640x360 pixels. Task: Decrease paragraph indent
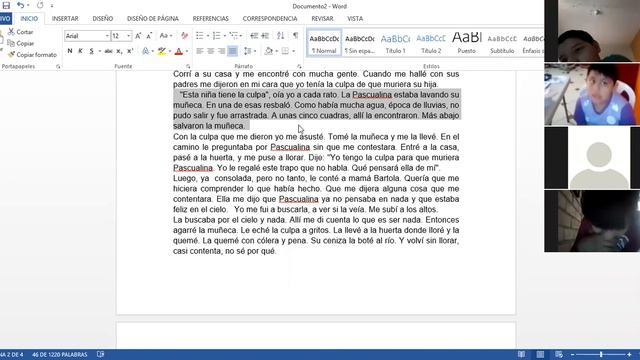(x=254, y=36)
